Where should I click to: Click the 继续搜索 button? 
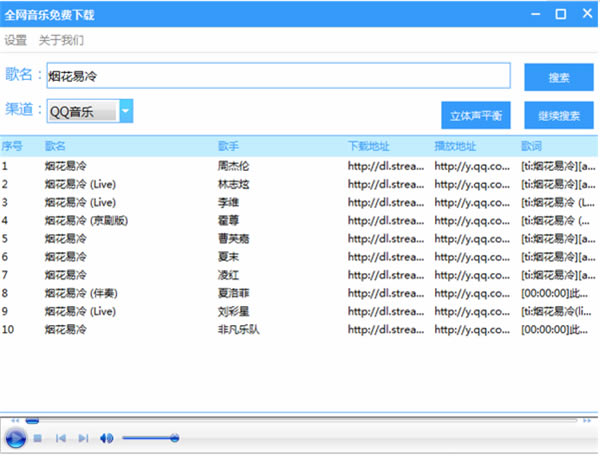(x=559, y=115)
